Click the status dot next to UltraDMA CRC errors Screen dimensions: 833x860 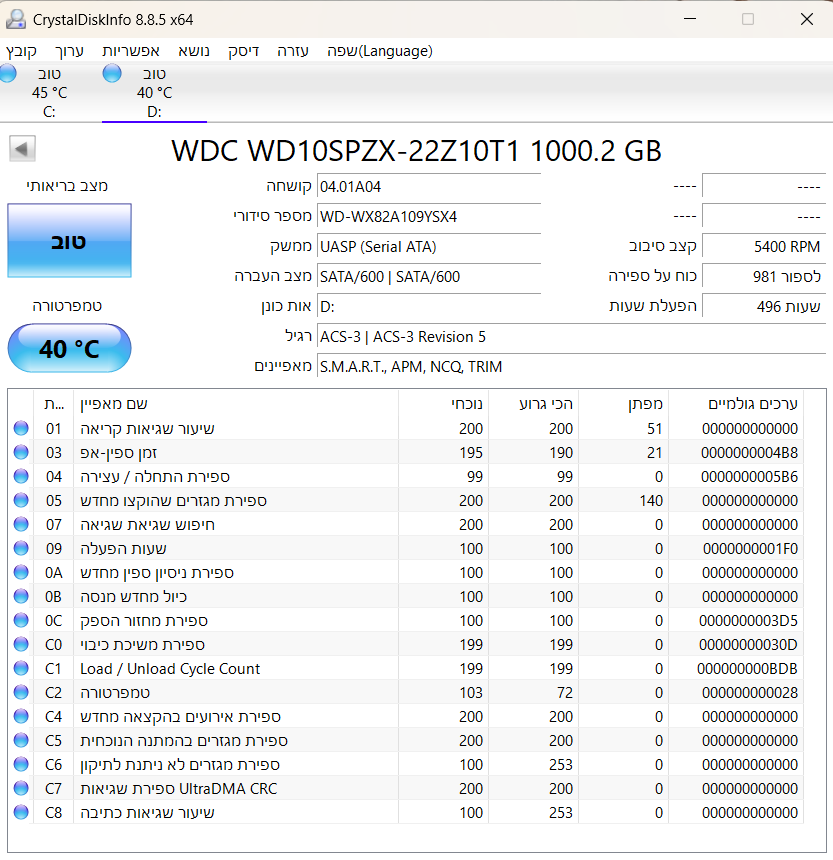22,788
